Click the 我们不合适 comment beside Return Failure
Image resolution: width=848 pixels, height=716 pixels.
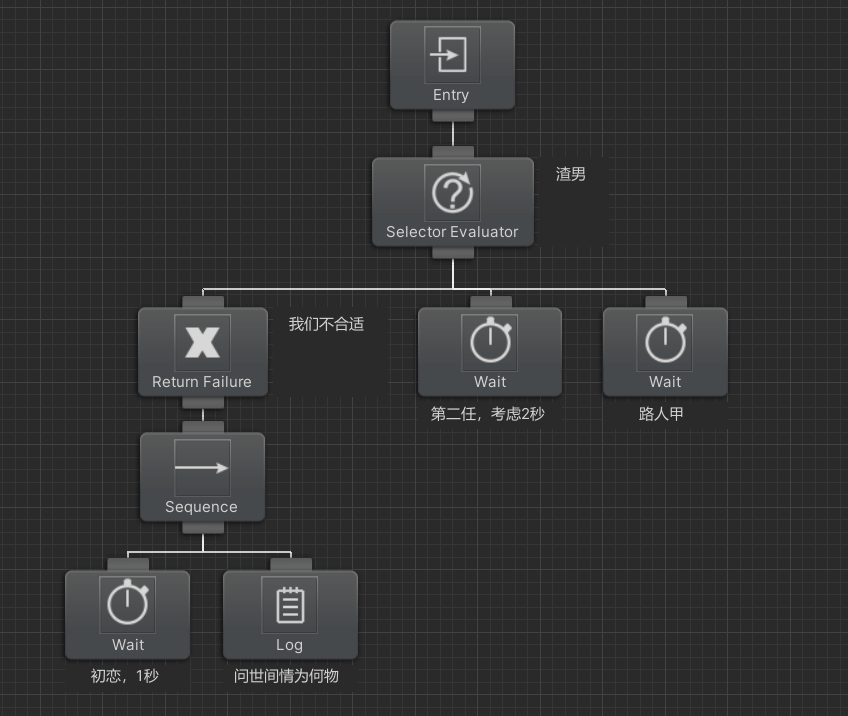coord(326,325)
